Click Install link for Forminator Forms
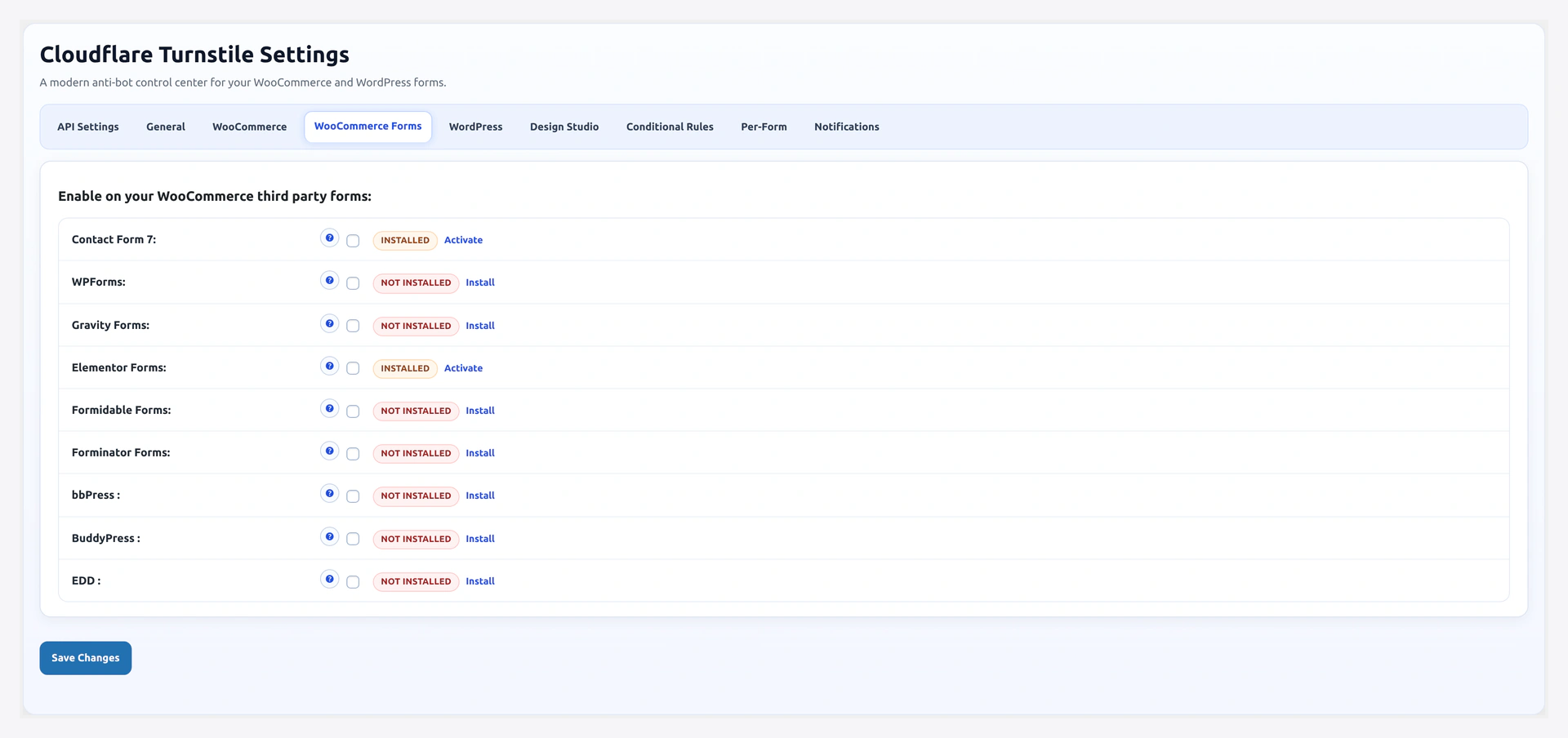Image resolution: width=1568 pixels, height=738 pixels. pos(480,453)
